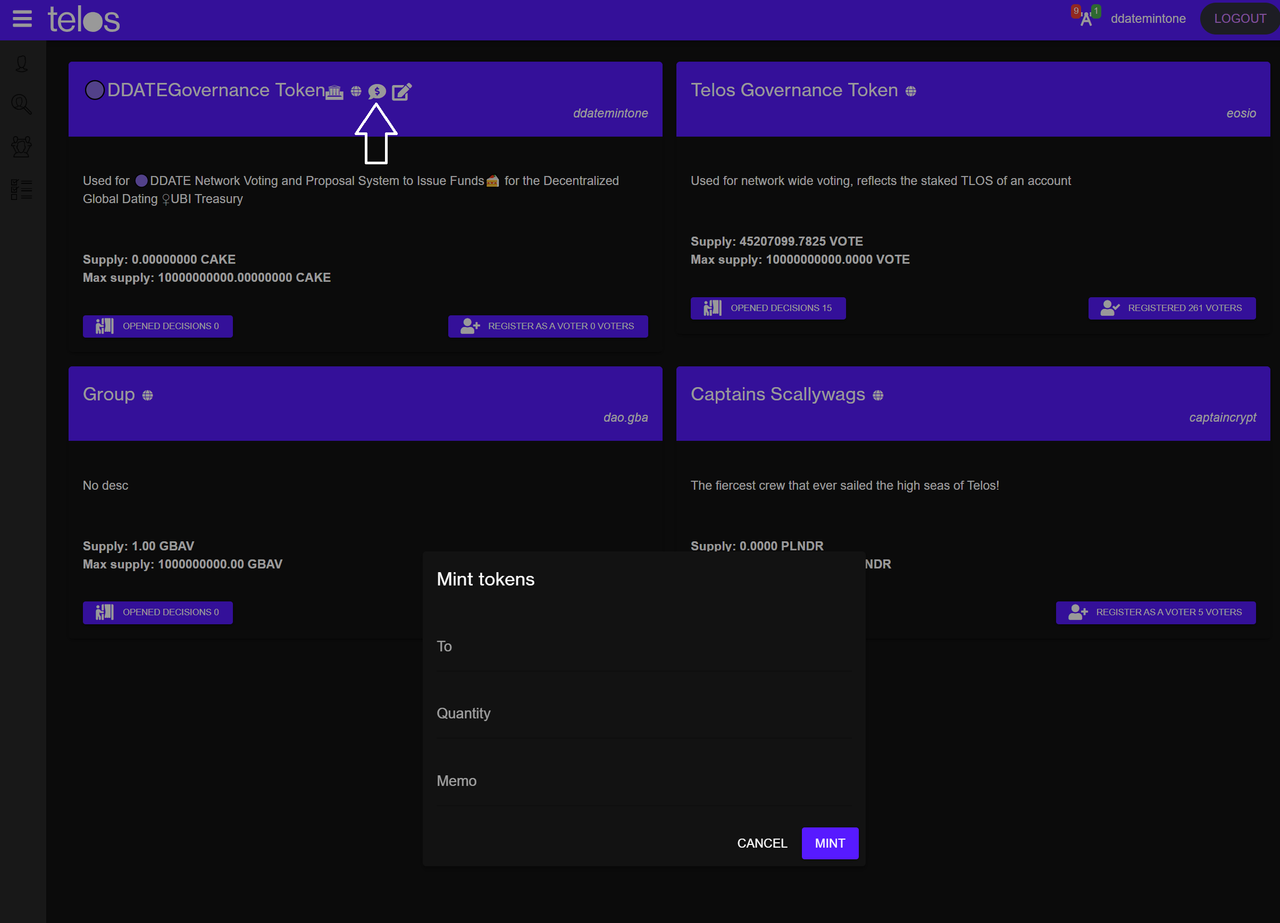The height and width of the screenshot is (923, 1280).
Task: Open the group icon in the sidebar
Action: click(x=22, y=146)
